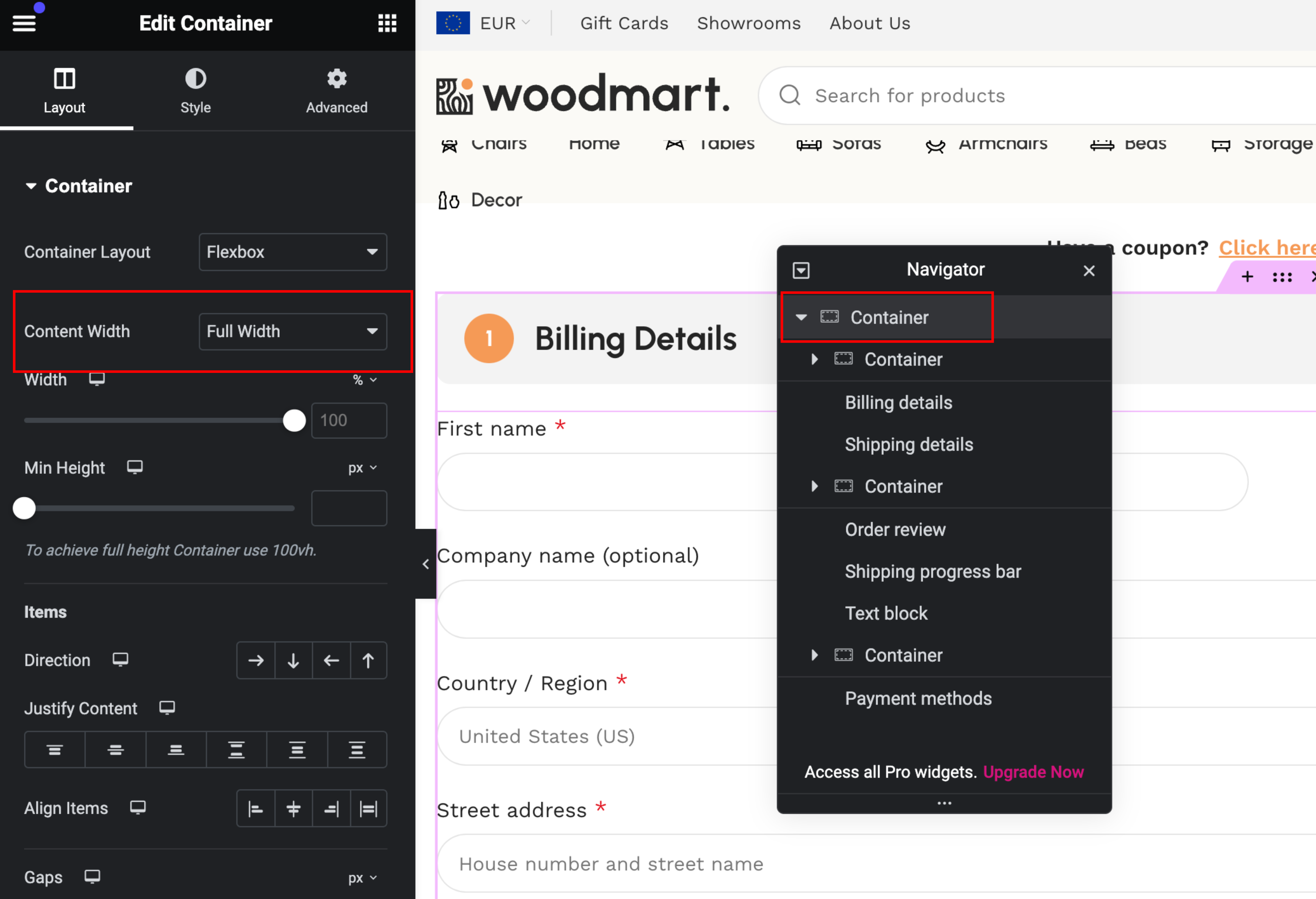Open the EUR currency selector

pos(483,23)
